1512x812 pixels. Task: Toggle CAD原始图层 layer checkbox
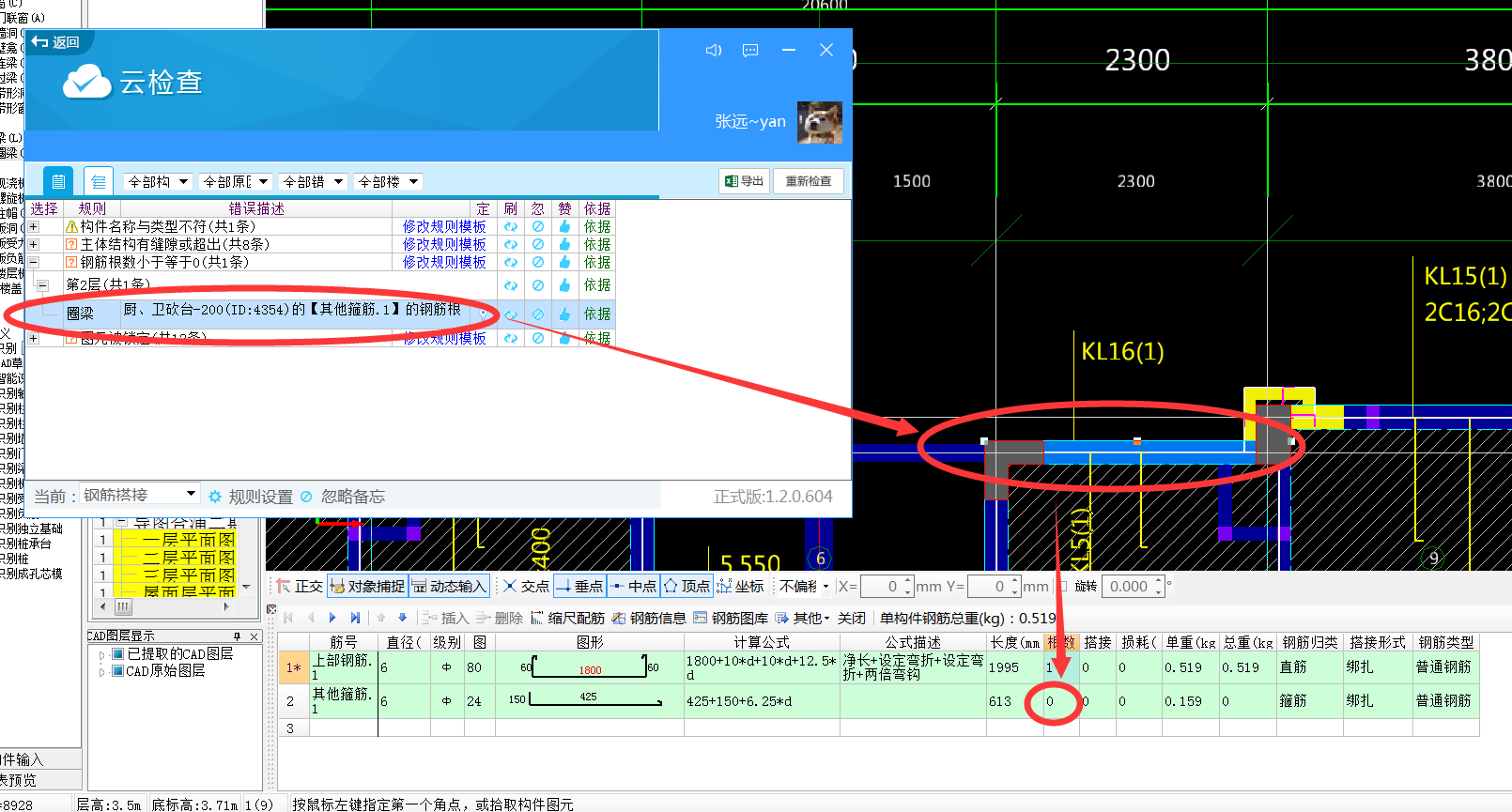[118, 671]
